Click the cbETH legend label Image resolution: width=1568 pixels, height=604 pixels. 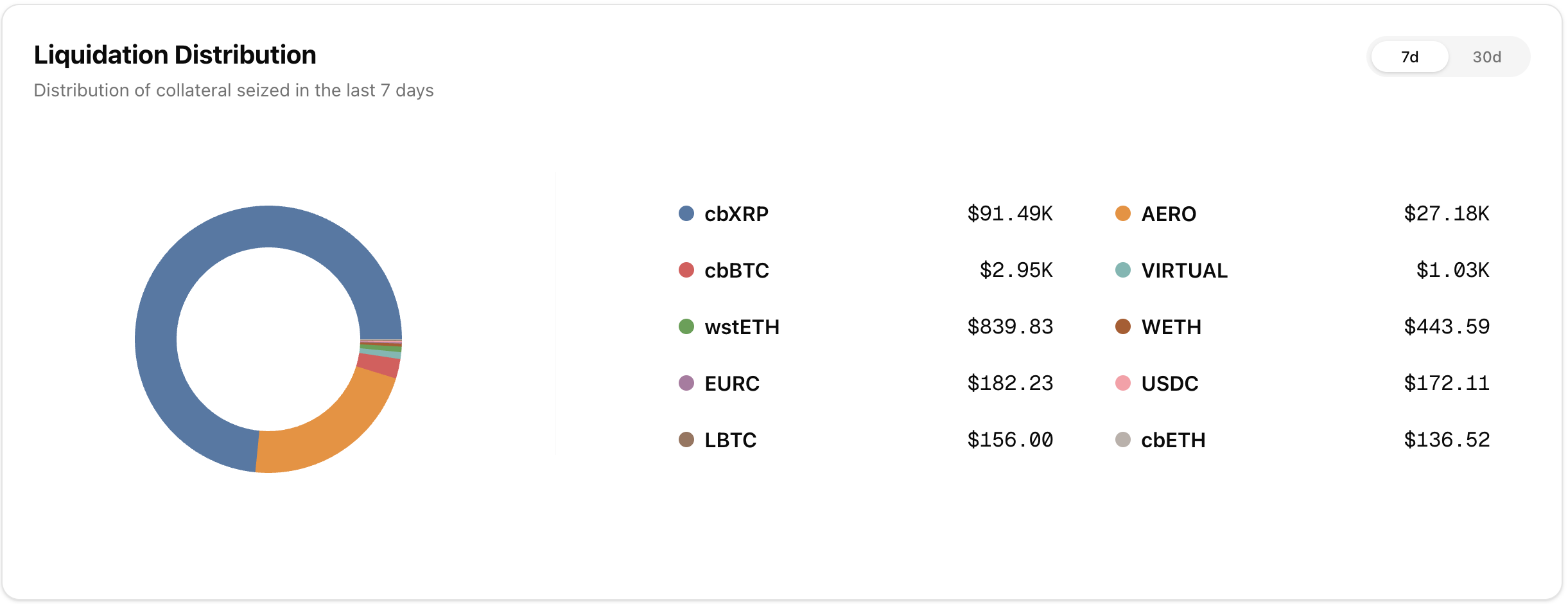tap(1173, 440)
